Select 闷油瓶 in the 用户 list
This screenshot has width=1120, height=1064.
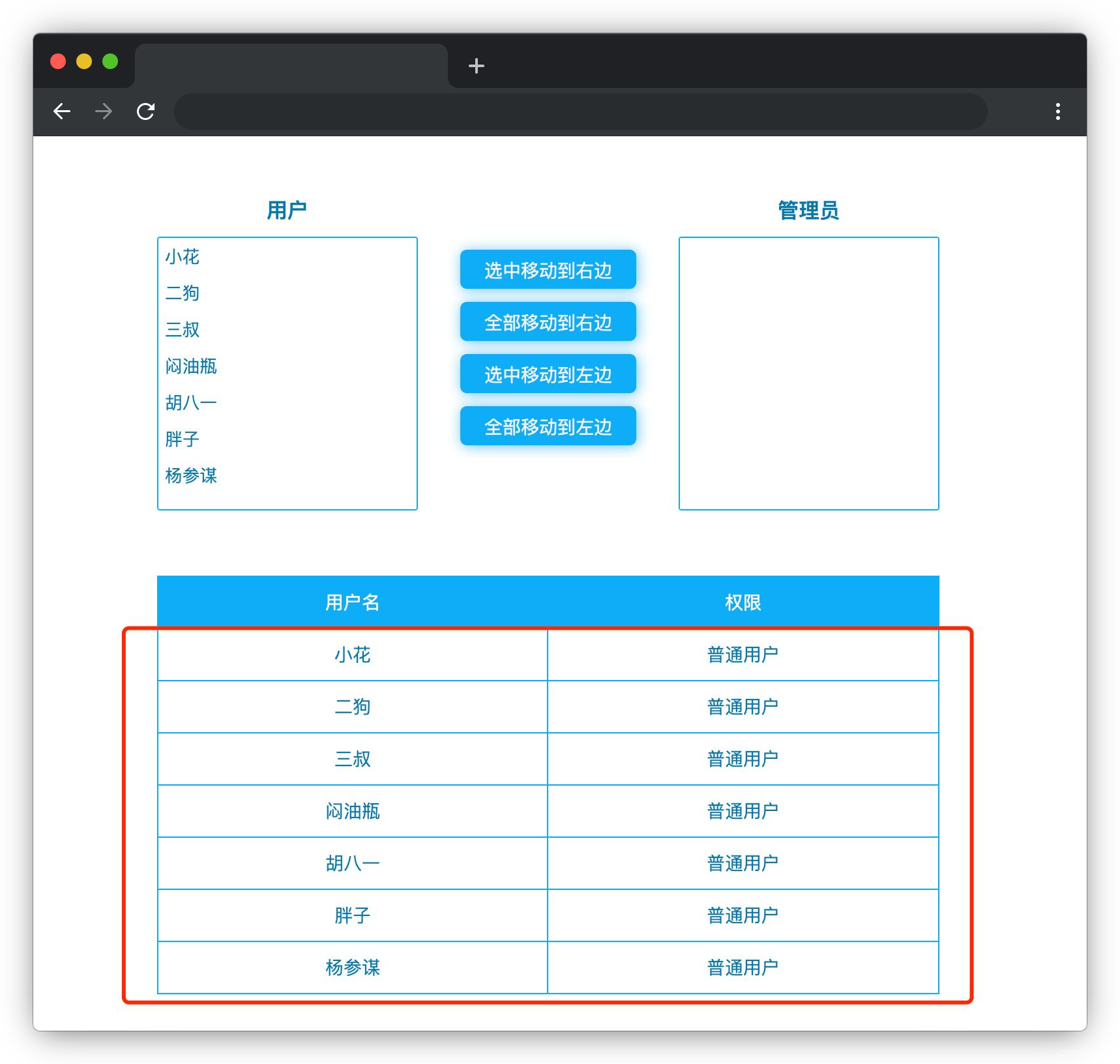[287, 366]
